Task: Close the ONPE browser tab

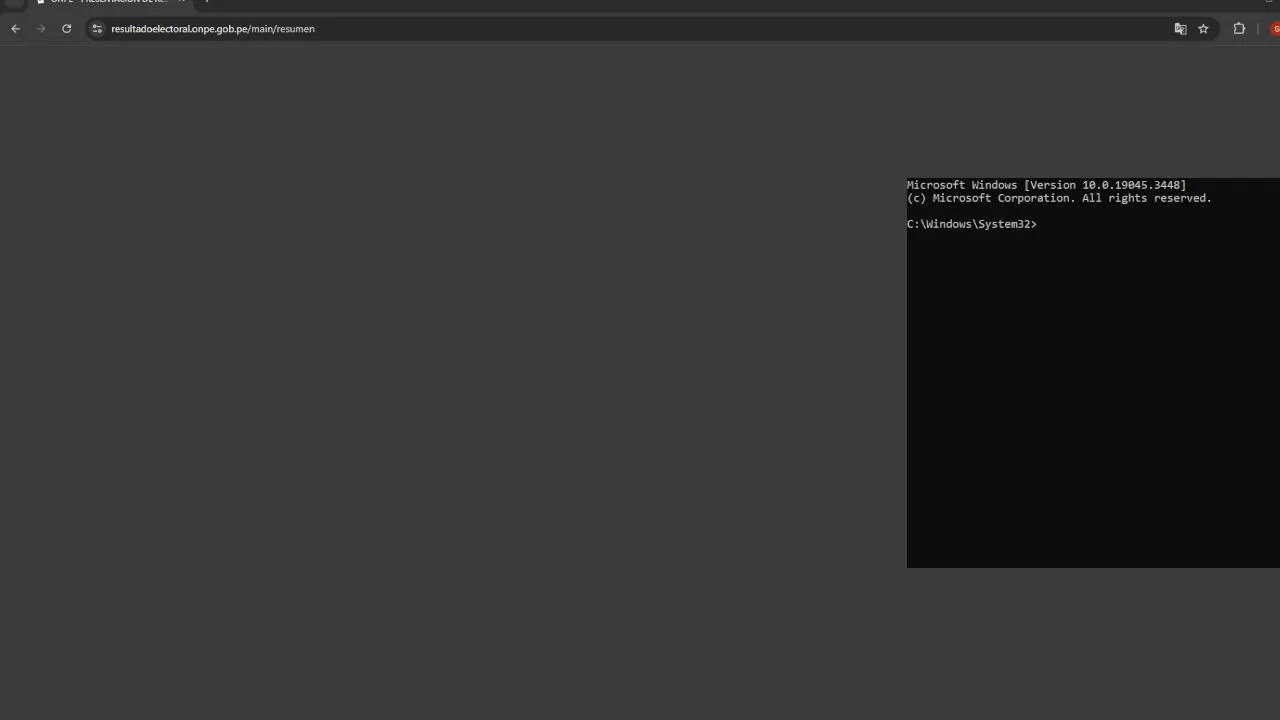Action: [181, 2]
